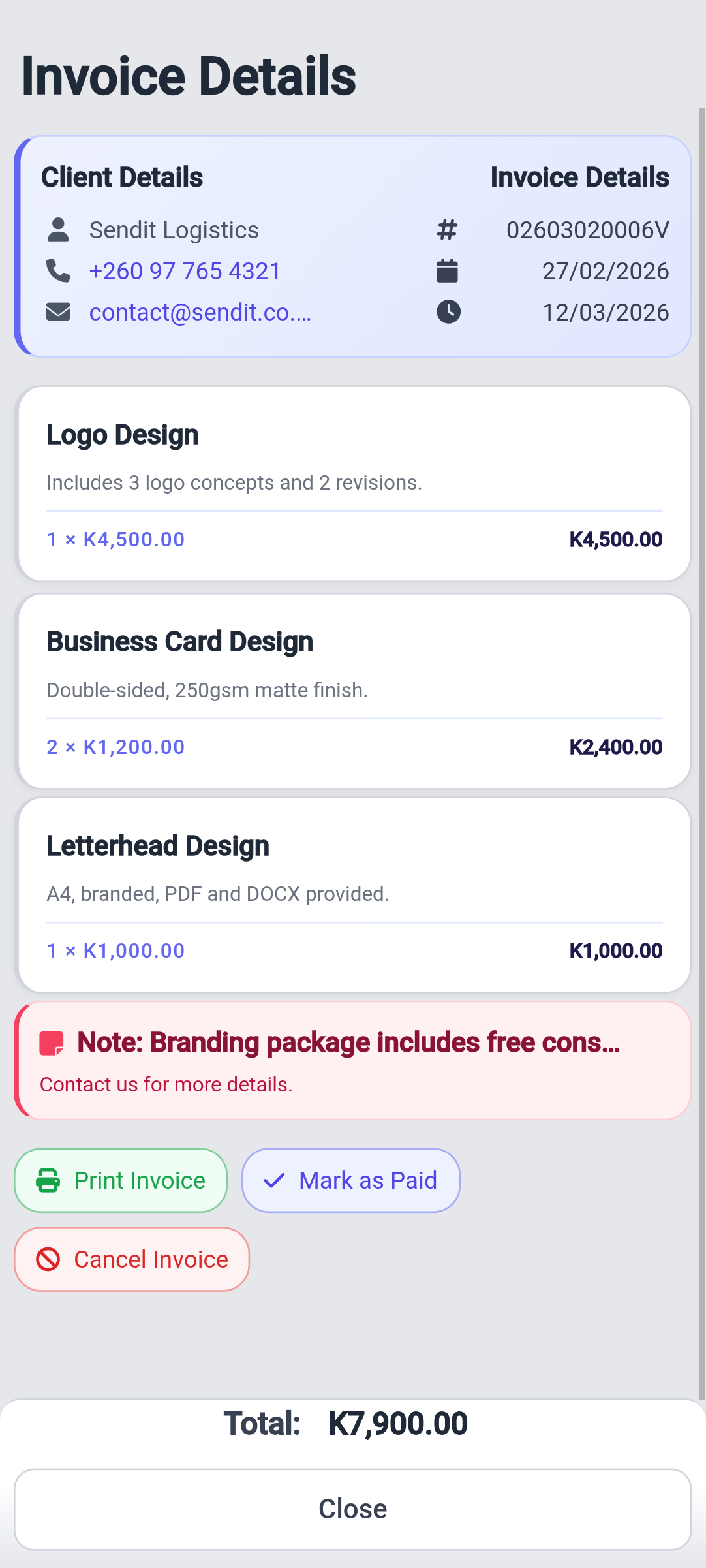Click the red cancel prohibition icon

[x=48, y=1259]
